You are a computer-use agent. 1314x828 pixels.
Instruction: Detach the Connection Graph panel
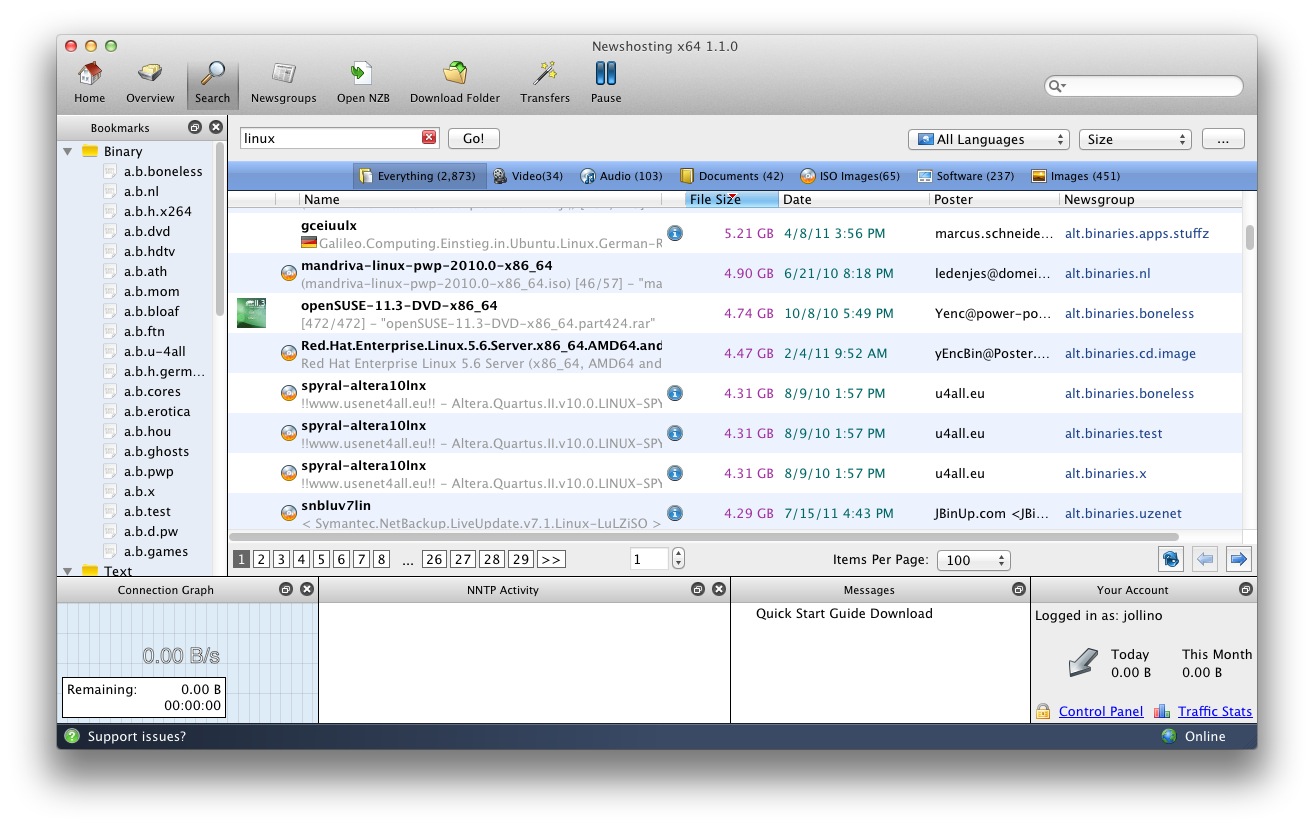coord(286,590)
